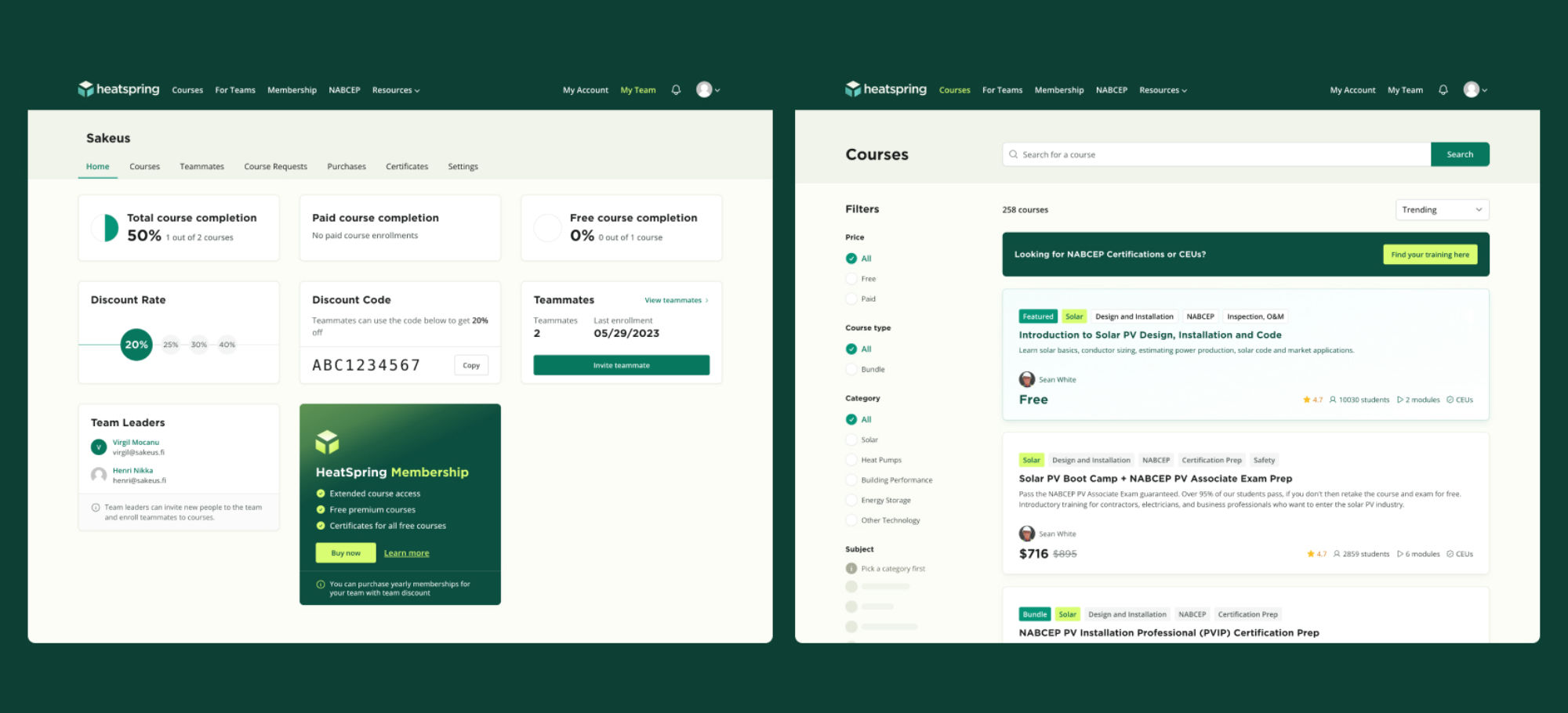Click students icon showing 10030 students
Viewport: 1568px width, 713px height.
tap(1333, 400)
